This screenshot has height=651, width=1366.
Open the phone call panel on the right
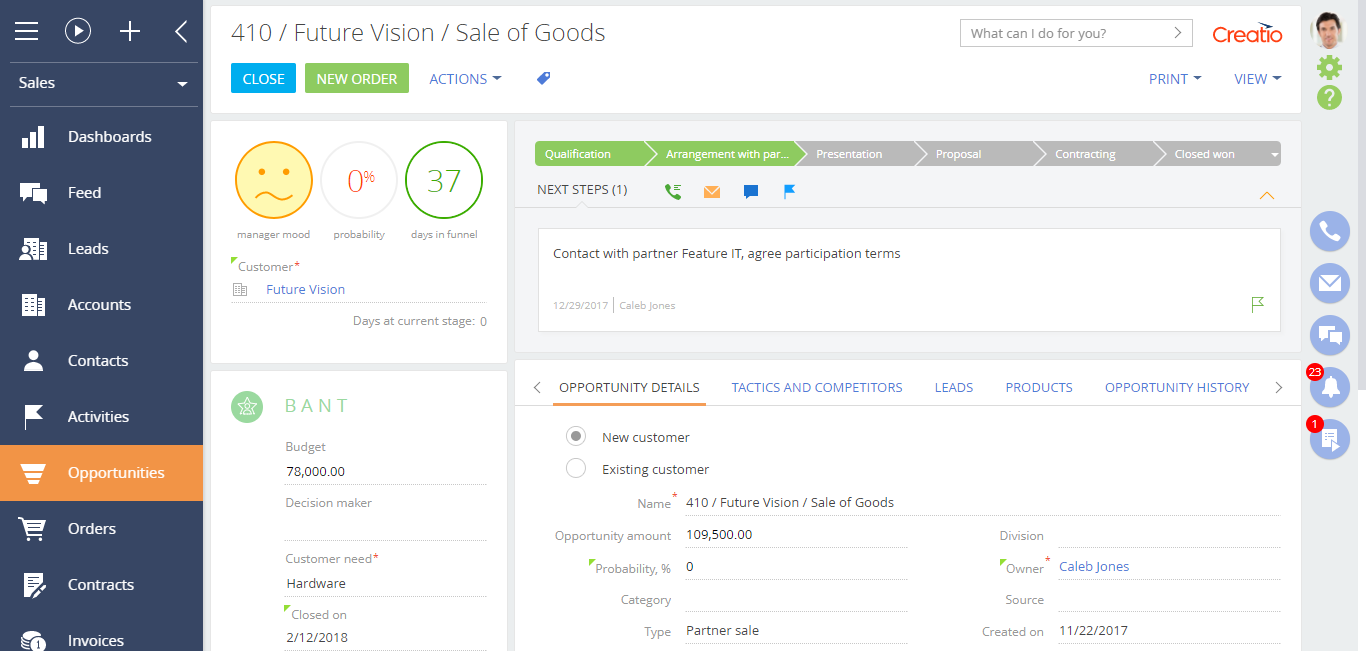coord(1330,232)
